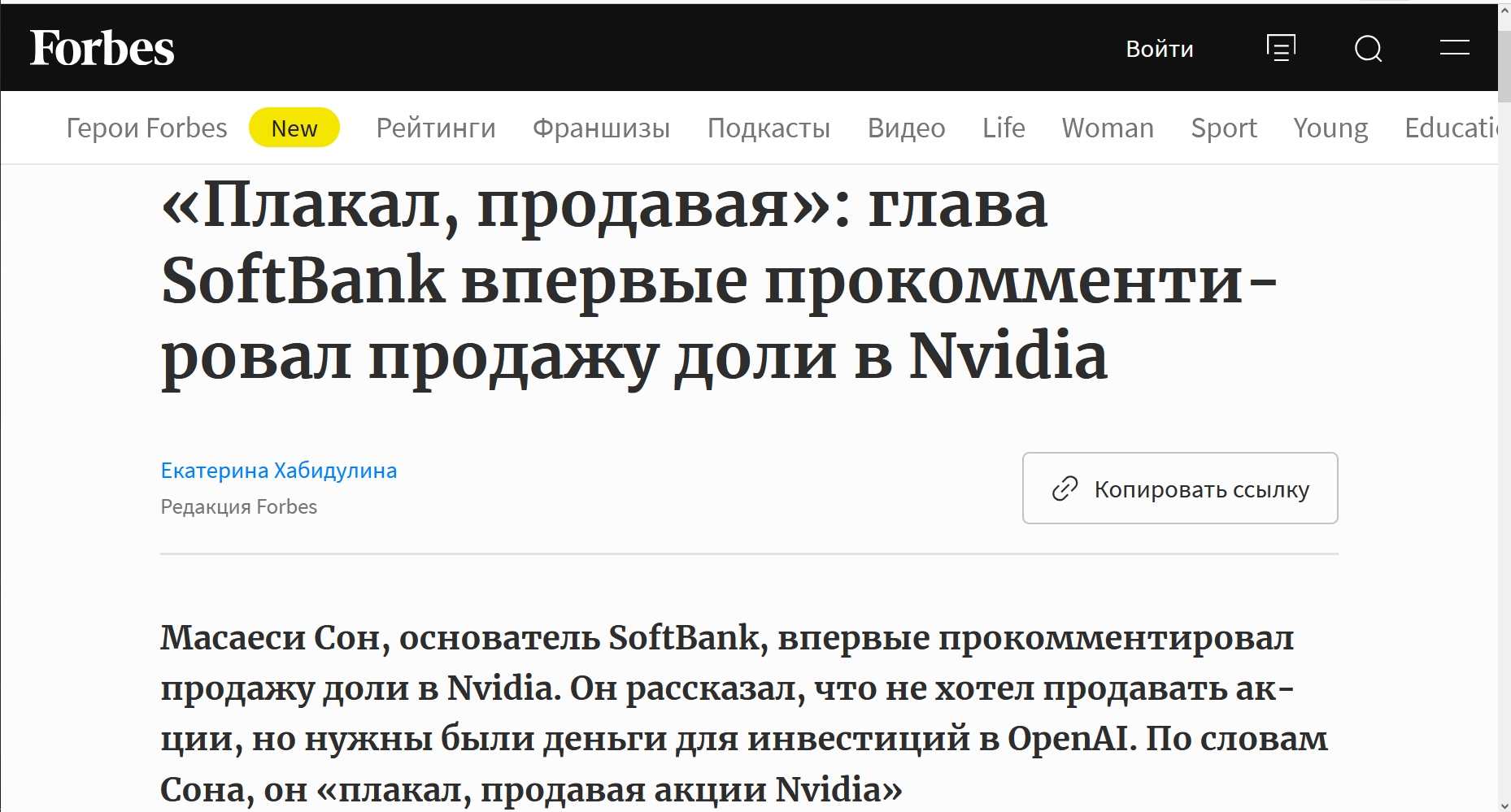The height and width of the screenshot is (812, 1511).
Task: Go to the Life section
Action: click(x=1004, y=128)
